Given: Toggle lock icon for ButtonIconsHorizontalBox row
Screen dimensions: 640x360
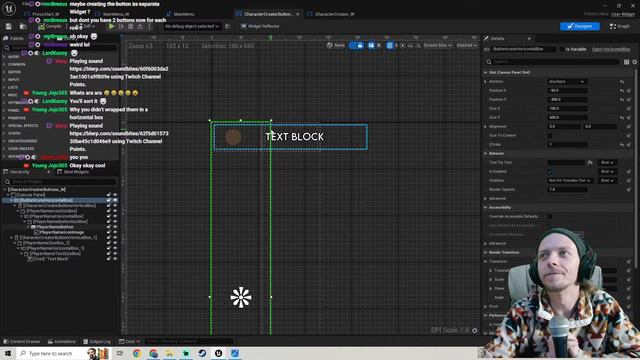Looking at the screenshot, I should point(109,200).
